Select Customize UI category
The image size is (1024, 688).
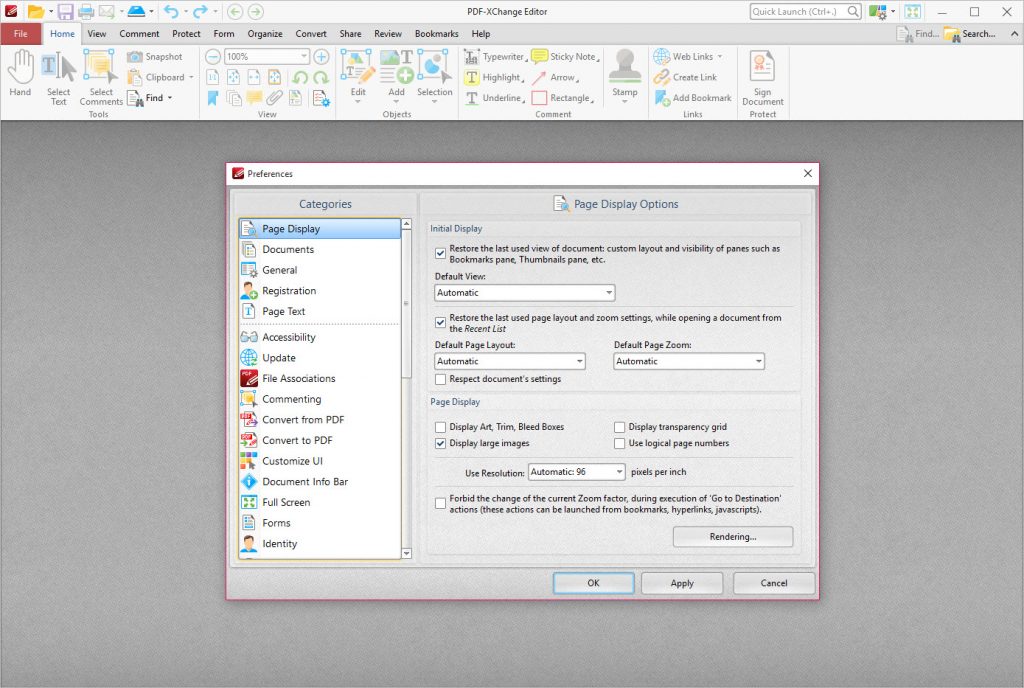(x=319, y=461)
